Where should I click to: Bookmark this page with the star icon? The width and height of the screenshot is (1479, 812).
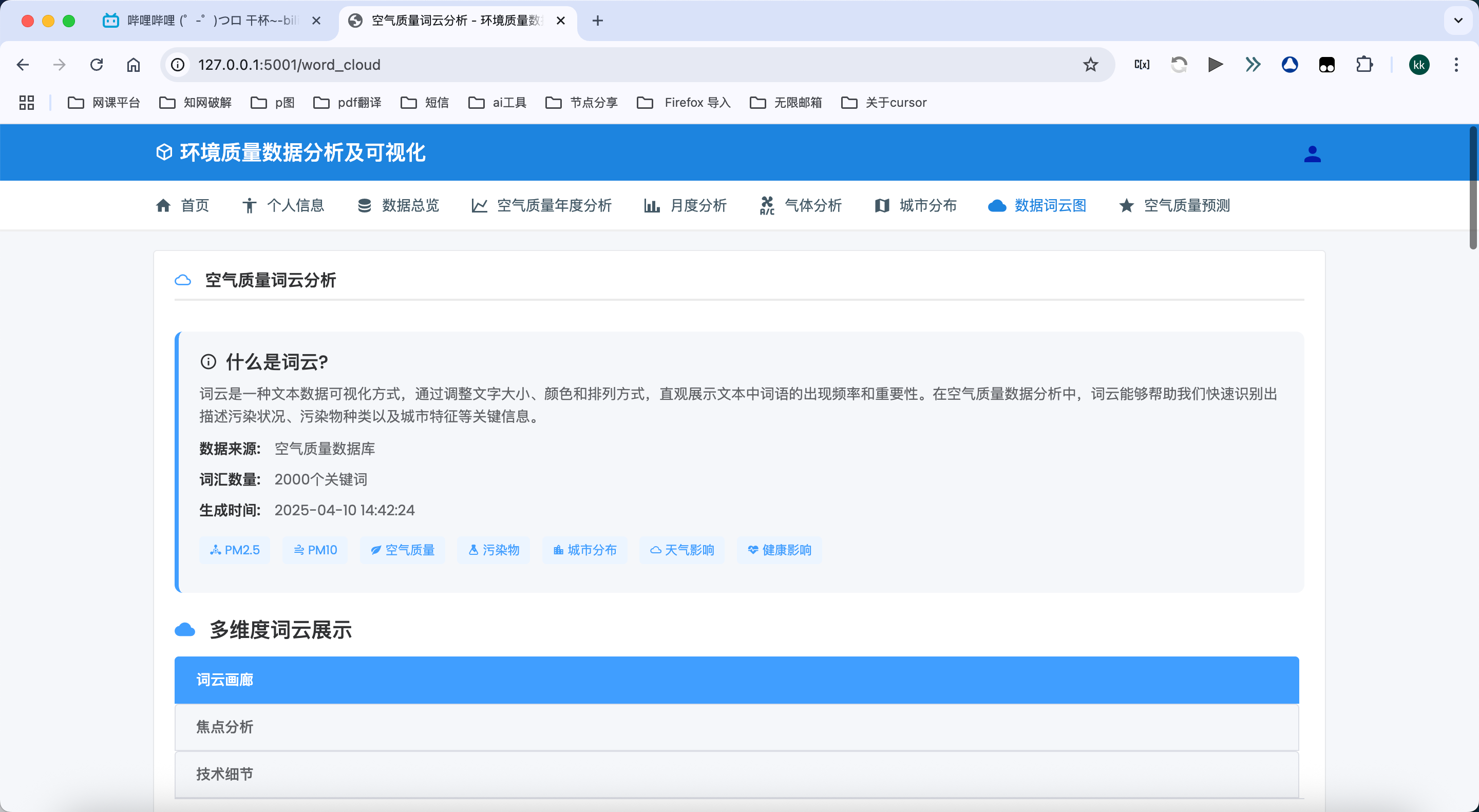1090,65
